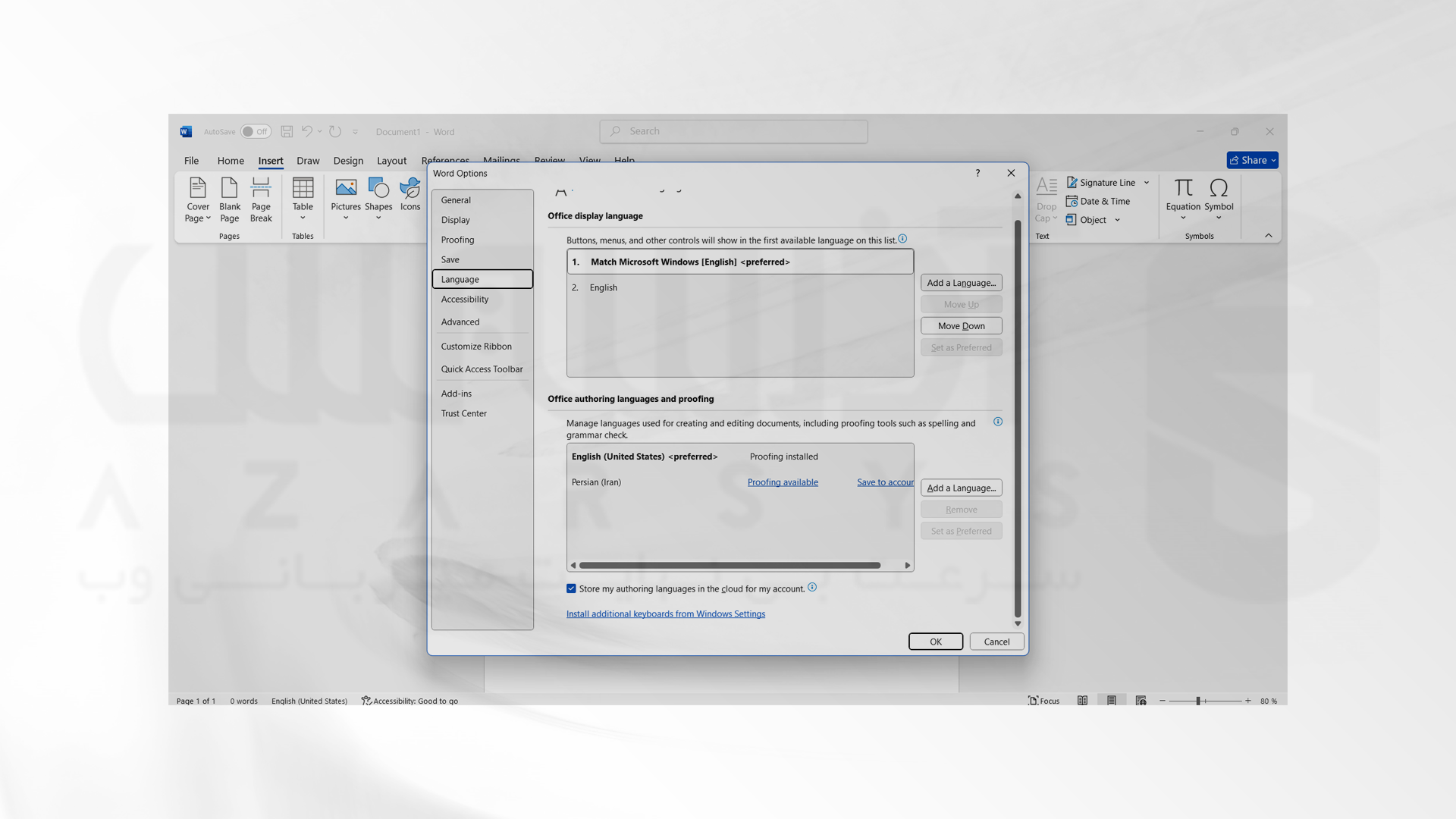Image resolution: width=1456 pixels, height=819 pixels.
Task: Click the Object insert icon
Action: tap(1071, 220)
